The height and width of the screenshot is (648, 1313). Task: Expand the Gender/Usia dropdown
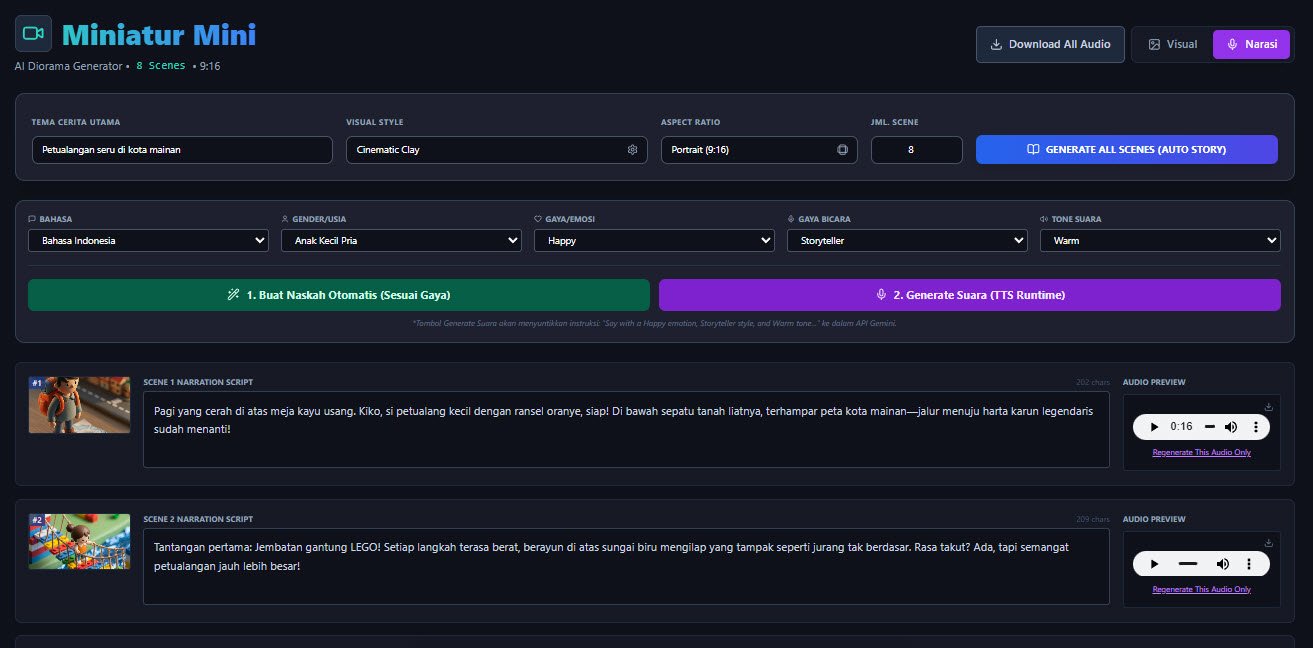[401, 240]
